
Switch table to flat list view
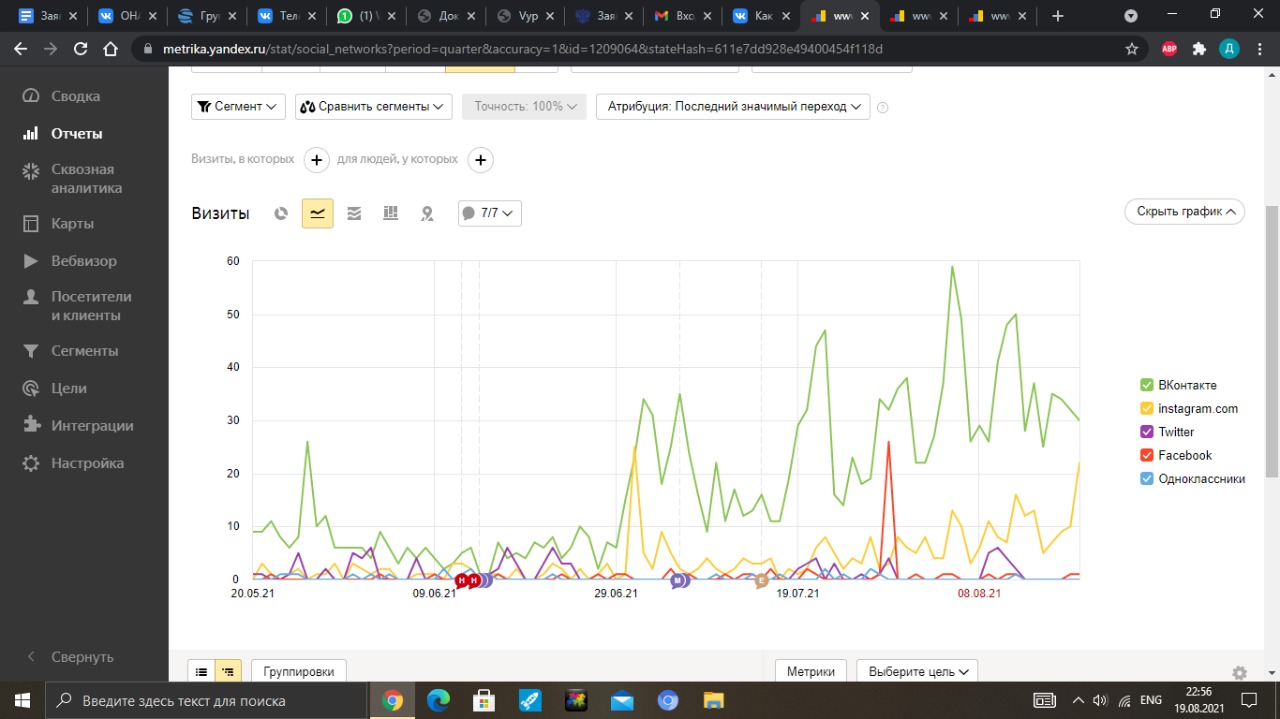[202, 672]
